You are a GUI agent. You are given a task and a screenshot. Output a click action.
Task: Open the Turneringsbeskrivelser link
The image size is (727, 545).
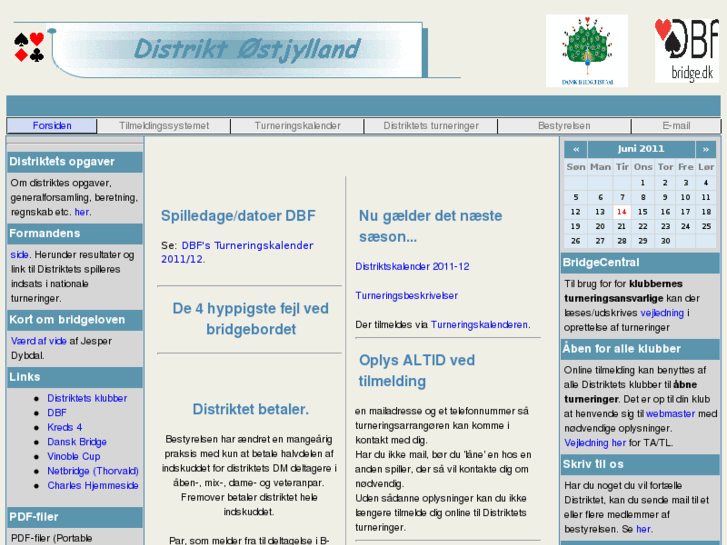[x=407, y=295]
